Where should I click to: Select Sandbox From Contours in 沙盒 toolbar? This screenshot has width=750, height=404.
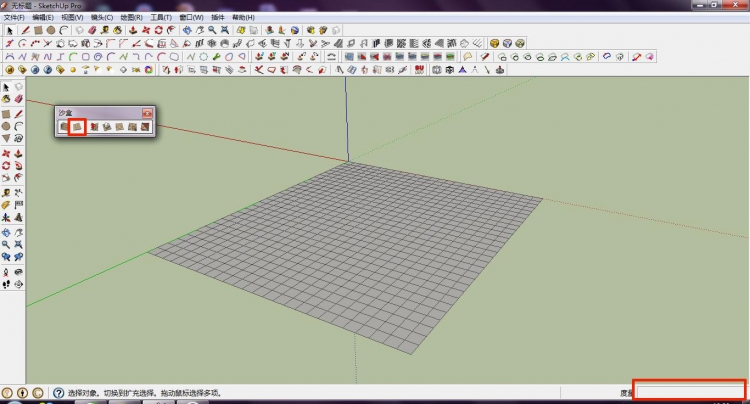coord(64,127)
